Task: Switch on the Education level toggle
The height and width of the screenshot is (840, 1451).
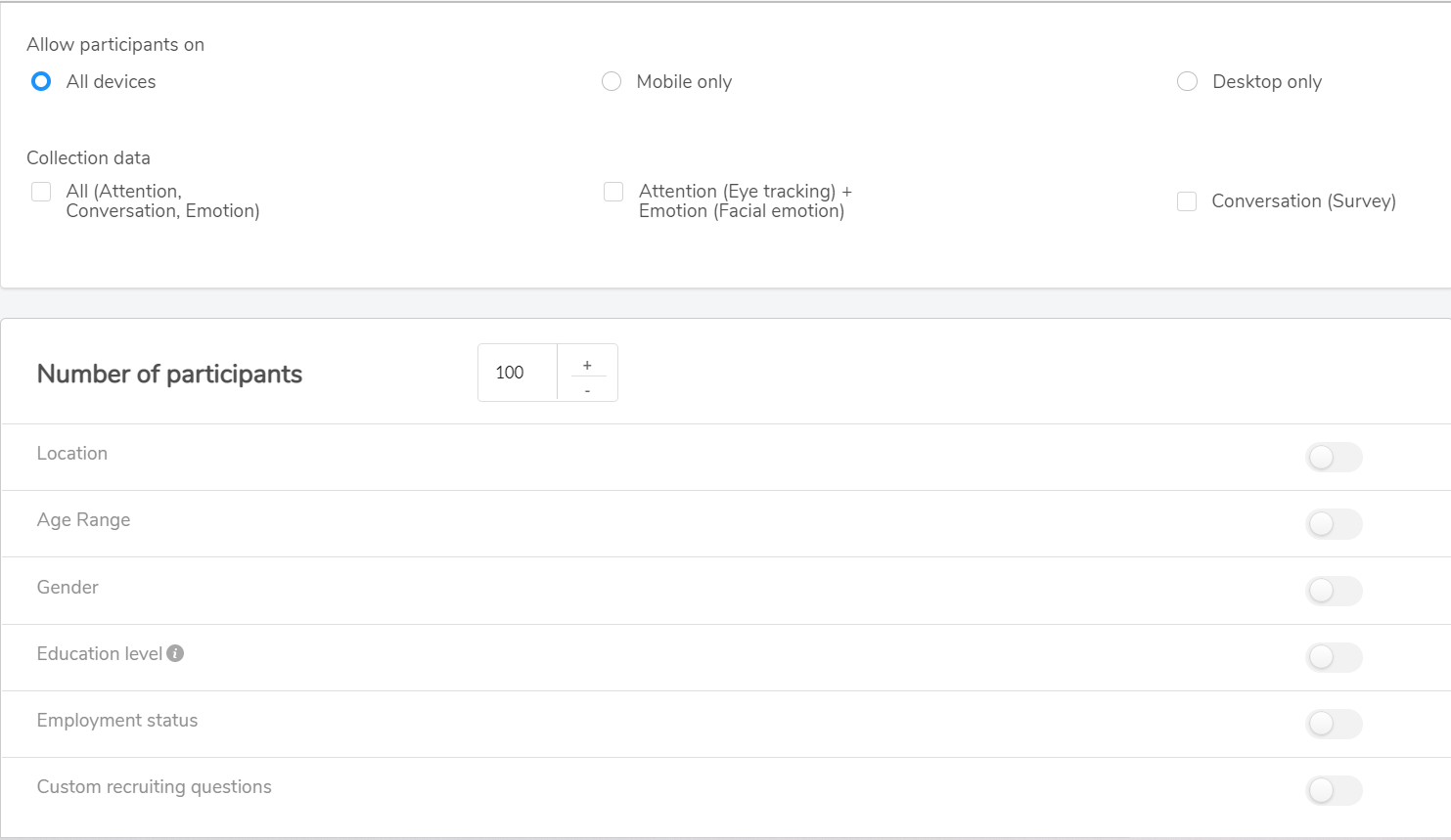Action: [x=1334, y=657]
